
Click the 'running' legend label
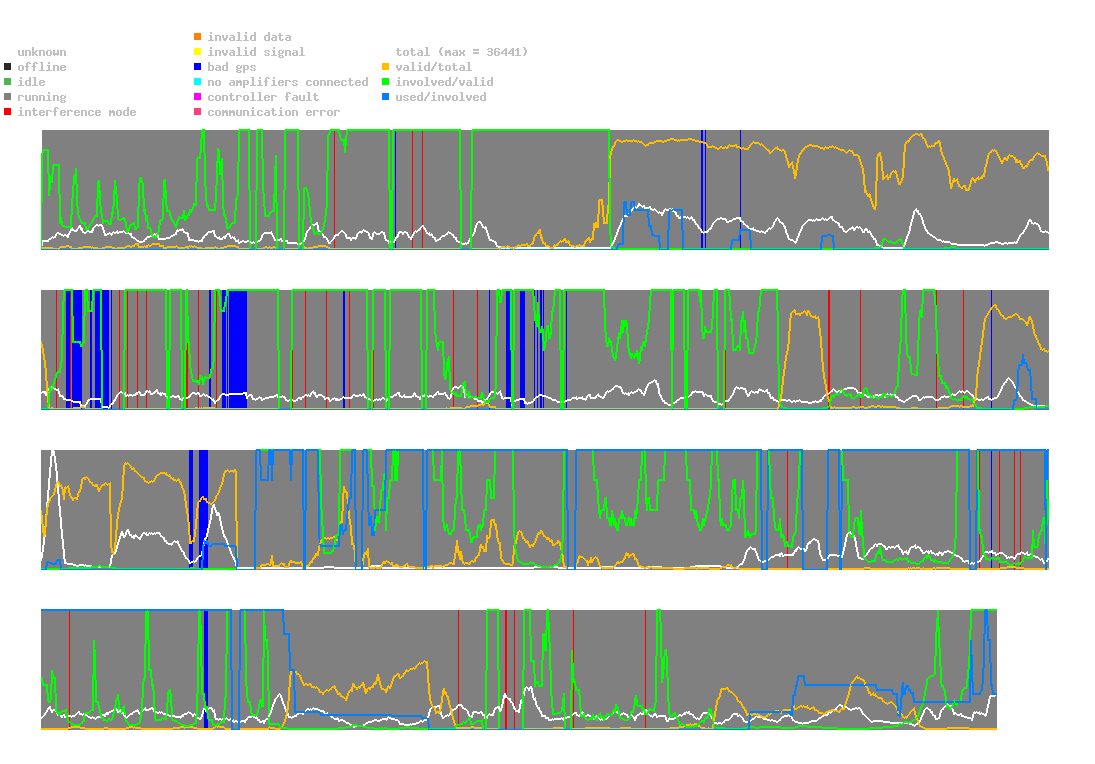(42, 97)
